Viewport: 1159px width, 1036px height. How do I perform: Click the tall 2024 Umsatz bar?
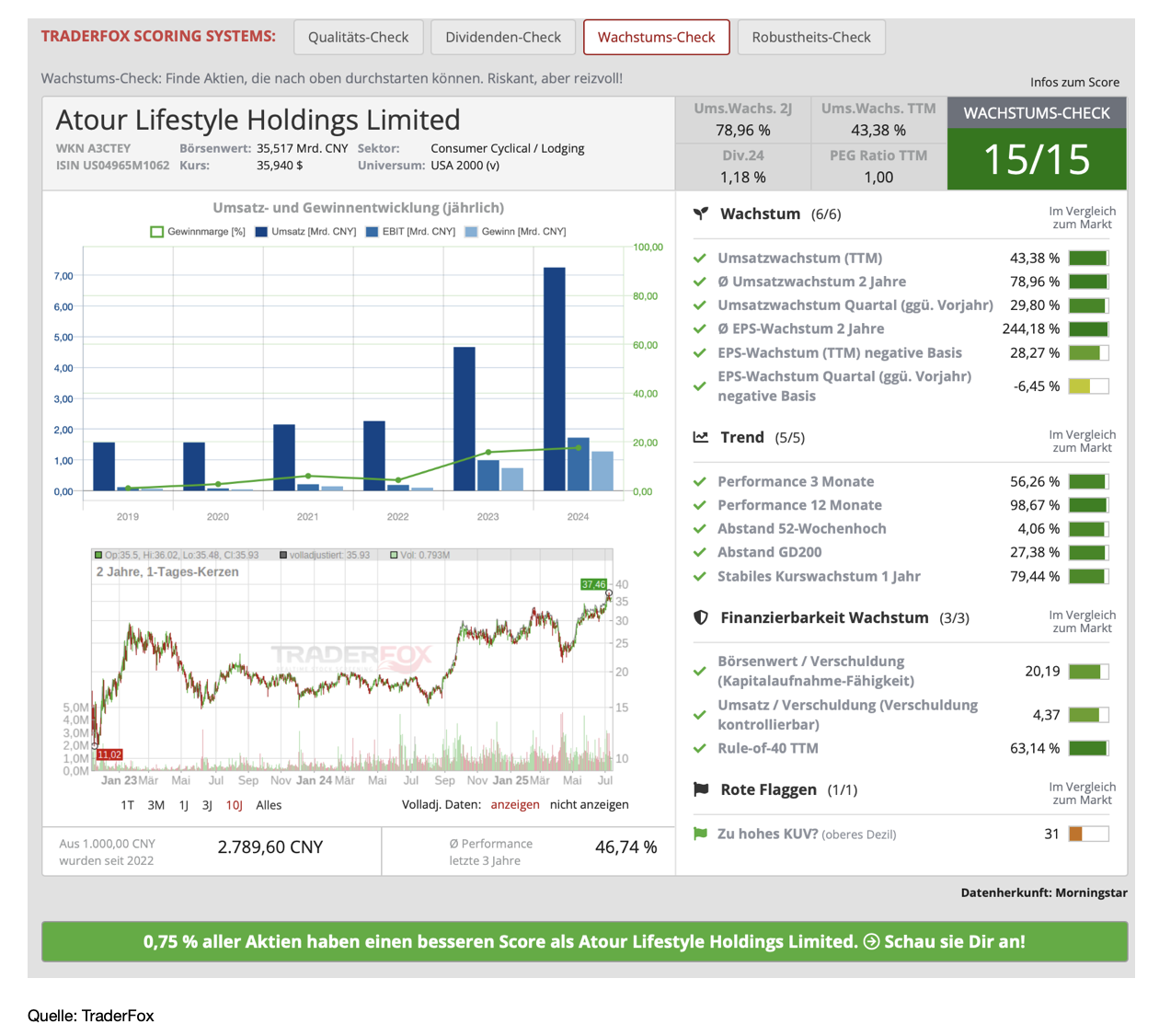(x=555, y=379)
